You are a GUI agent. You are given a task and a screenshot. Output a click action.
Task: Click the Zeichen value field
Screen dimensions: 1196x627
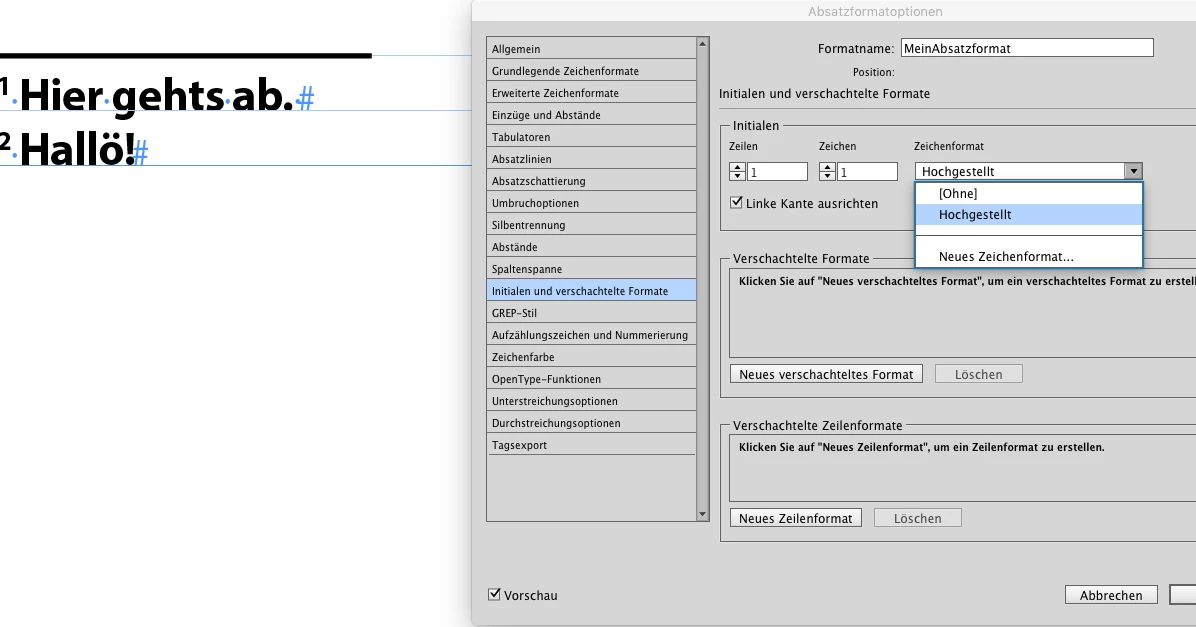(867, 172)
